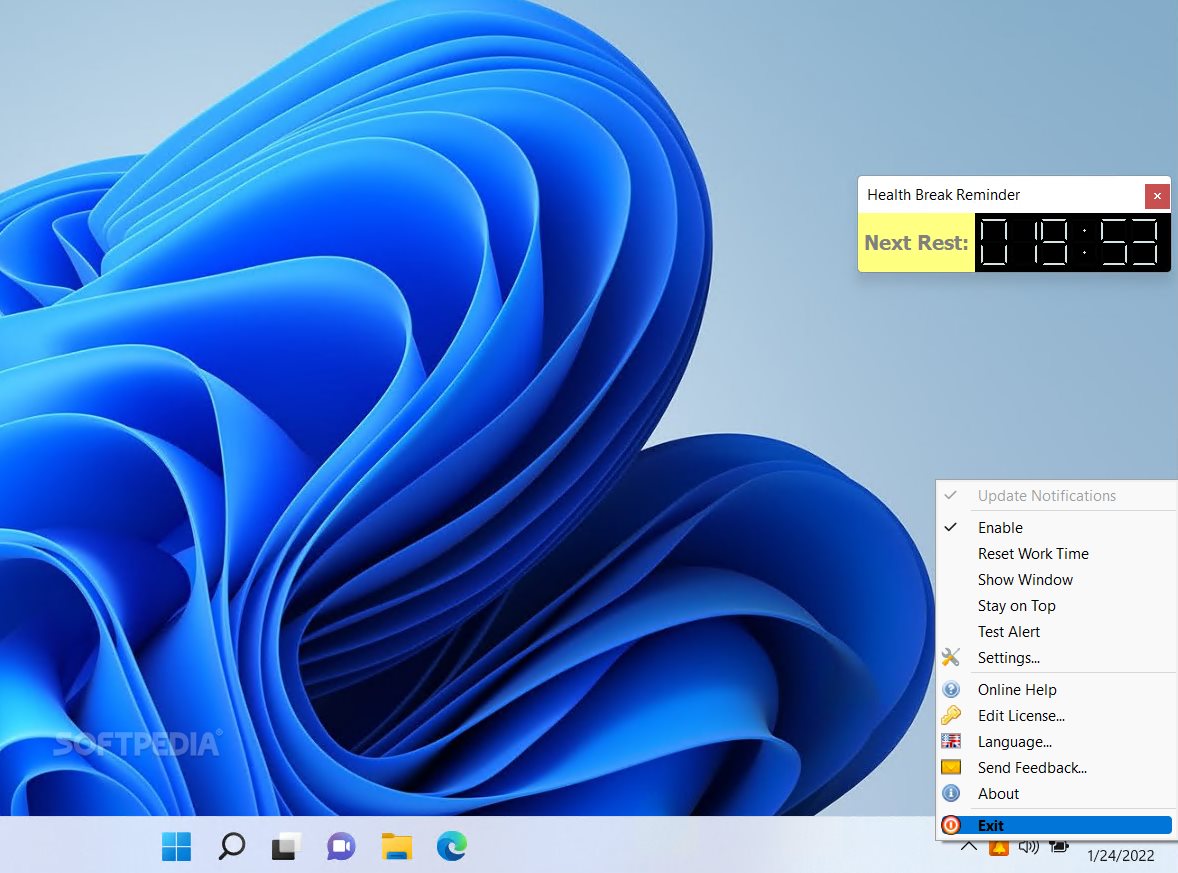The image size is (1178, 873).
Task: Click the volume speaker tray icon
Action: 1028,847
